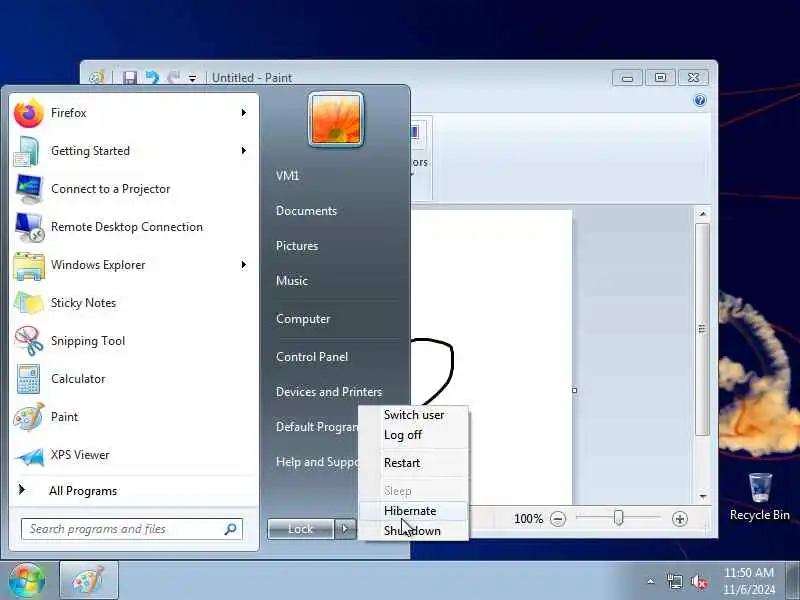The width and height of the screenshot is (800, 600).
Task: Click the user account picture
Action: tap(336, 119)
